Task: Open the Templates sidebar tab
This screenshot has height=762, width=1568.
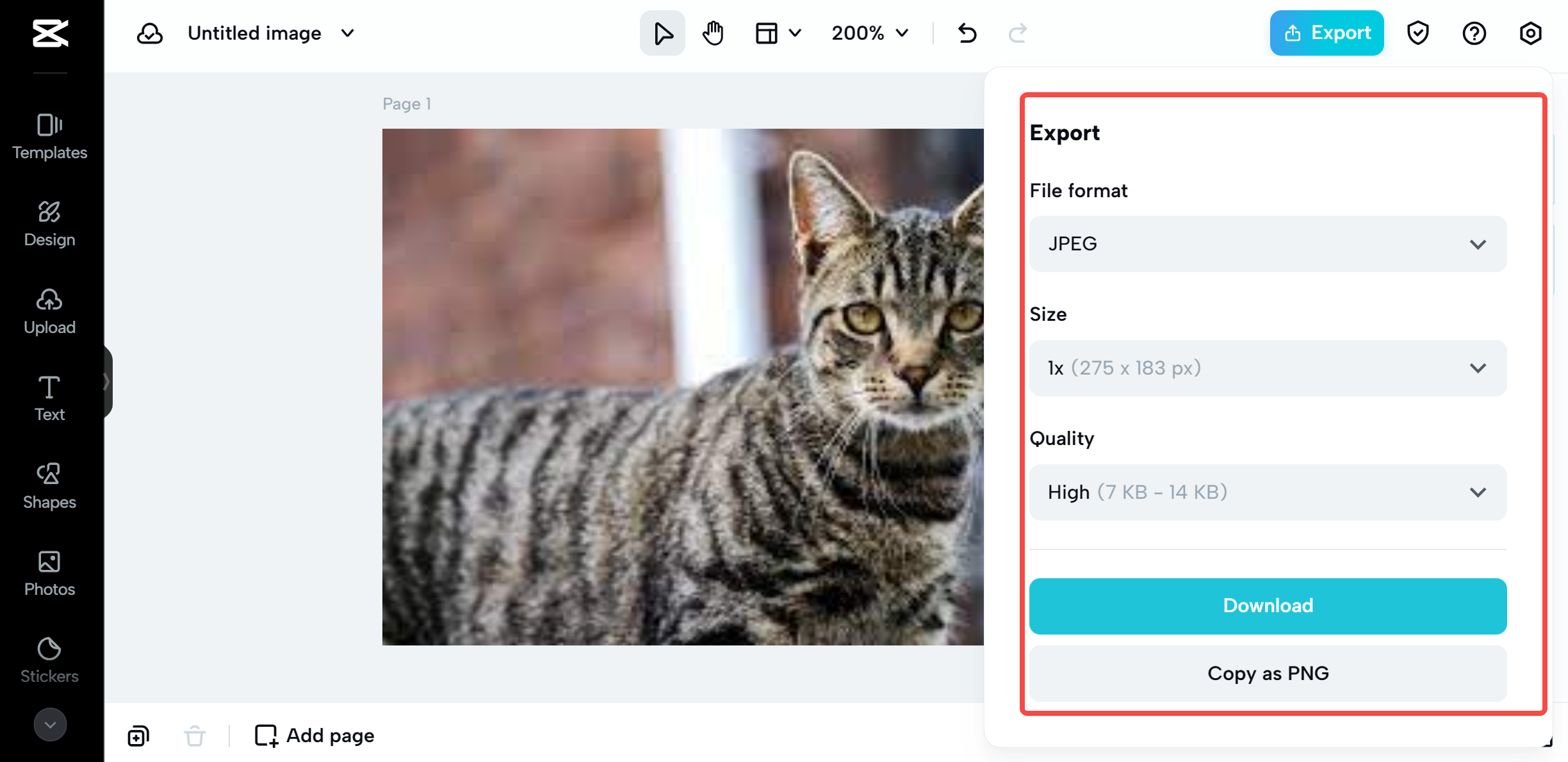Action: pyautogui.click(x=50, y=136)
